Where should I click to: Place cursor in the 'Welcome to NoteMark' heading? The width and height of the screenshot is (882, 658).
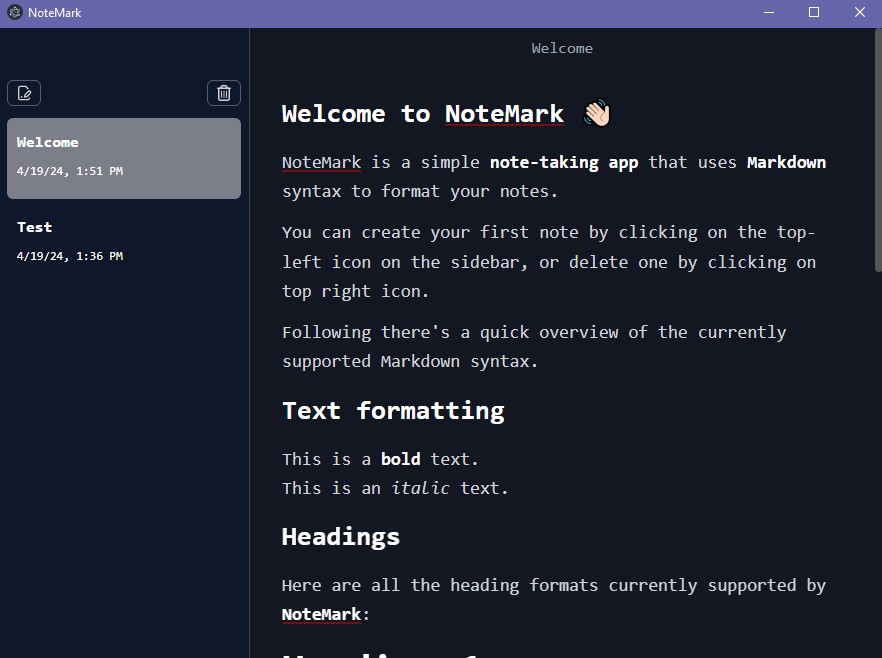[x=422, y=114]
